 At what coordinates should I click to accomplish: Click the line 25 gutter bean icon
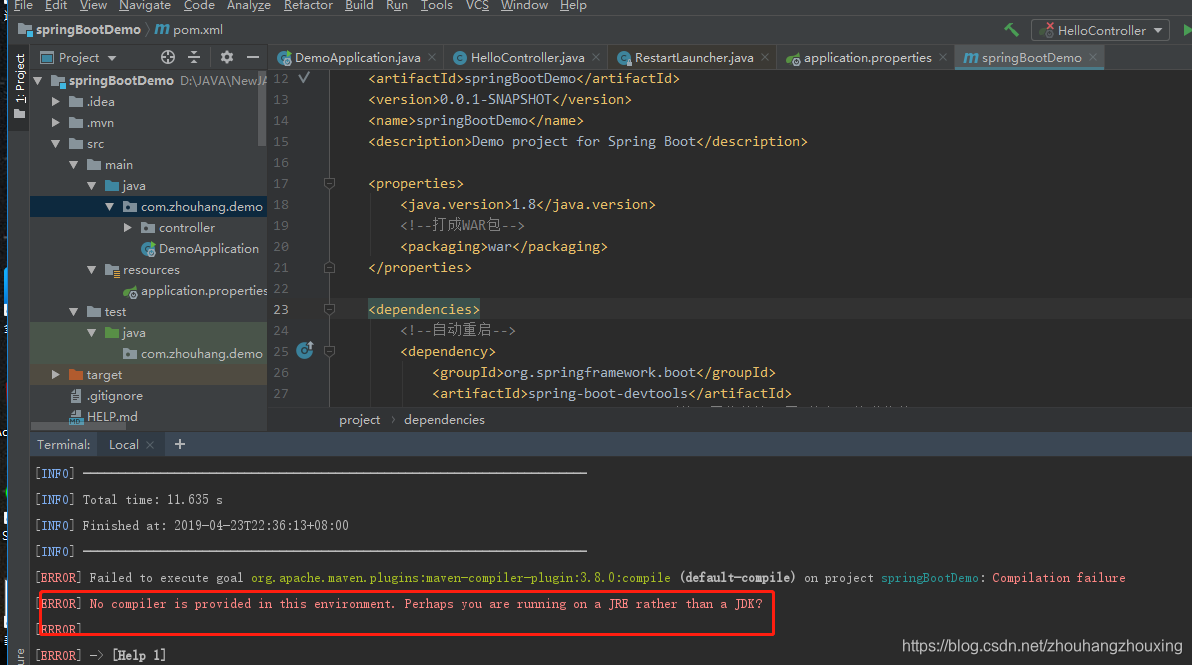coord(305,350)
